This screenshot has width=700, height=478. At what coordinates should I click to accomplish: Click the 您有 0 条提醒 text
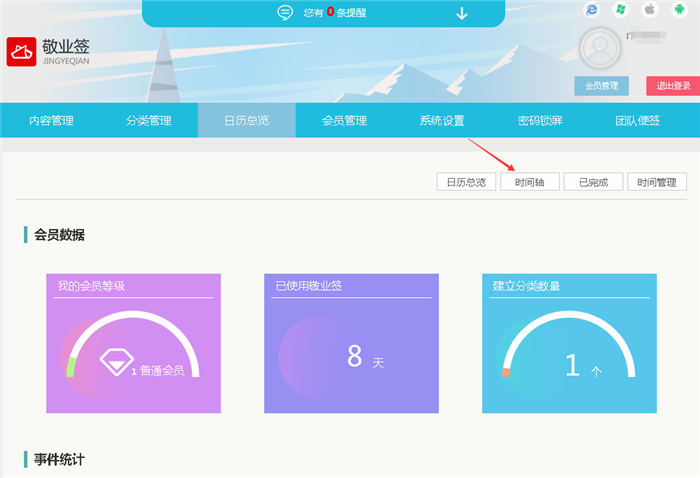[x=335, y=12]
